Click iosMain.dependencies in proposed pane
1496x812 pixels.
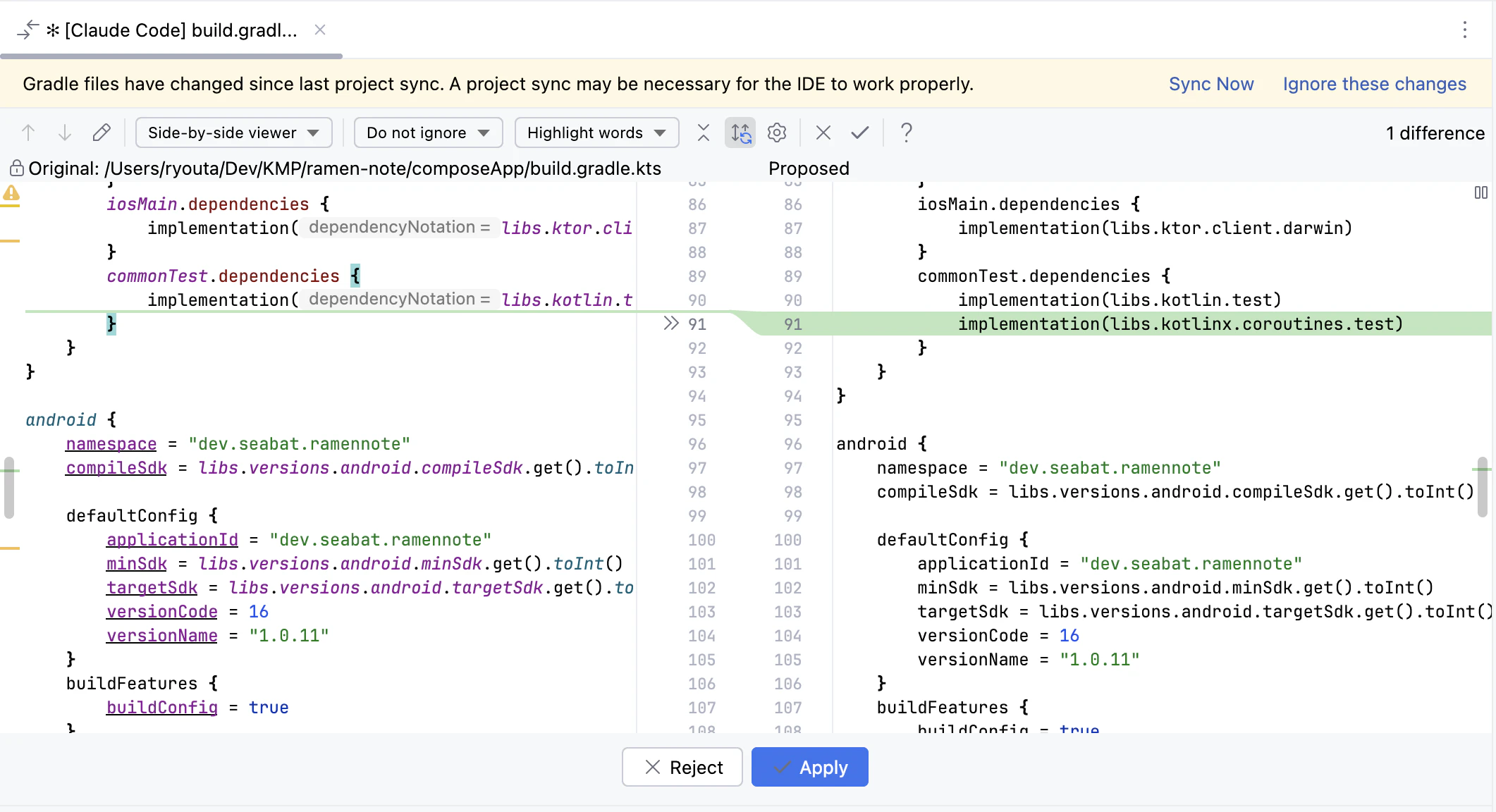pyautogui.click(x=1018, y=204)
